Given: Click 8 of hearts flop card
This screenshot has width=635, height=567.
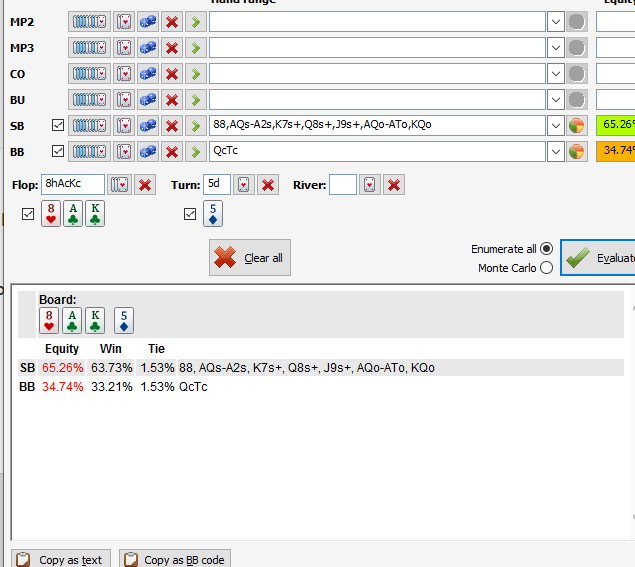Looking at the screenshot, I should (x=51, y=213).
